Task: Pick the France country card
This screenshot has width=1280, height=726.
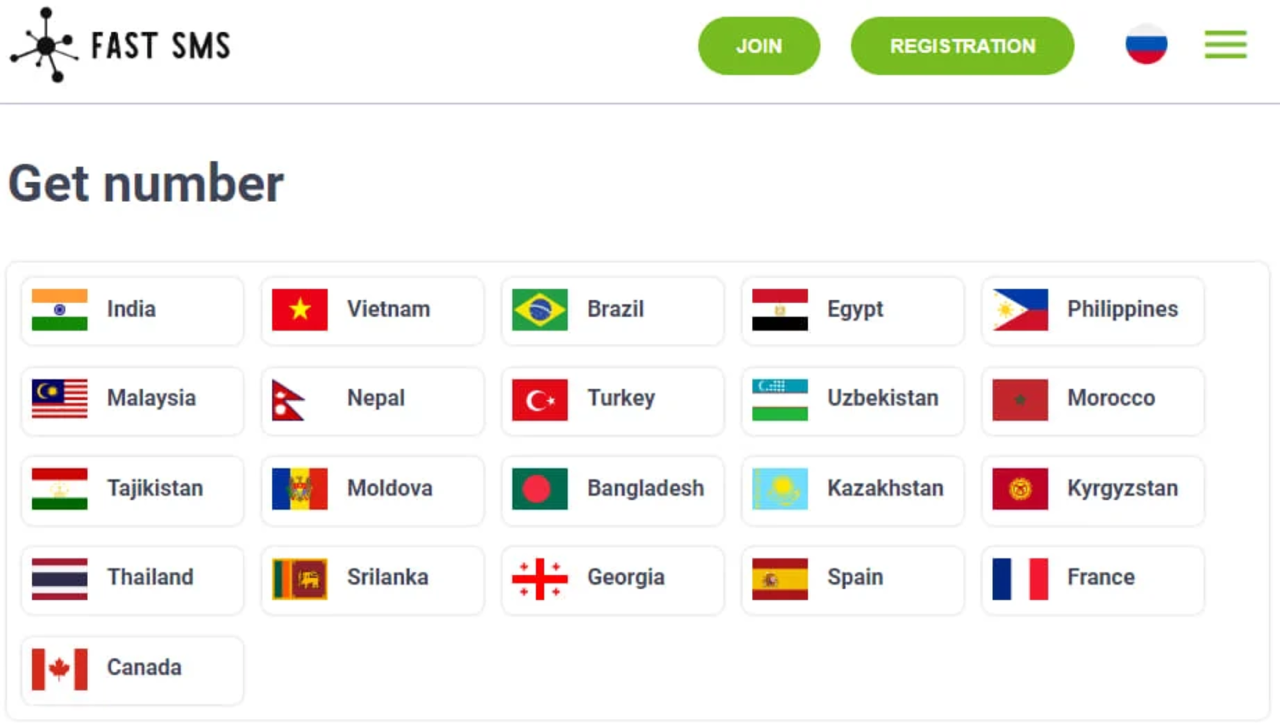Action: [1093, 579]
